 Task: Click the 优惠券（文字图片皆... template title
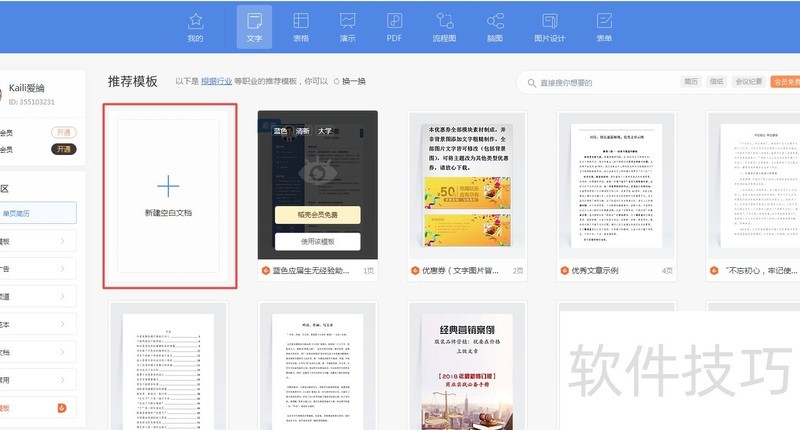pos(460,270)
